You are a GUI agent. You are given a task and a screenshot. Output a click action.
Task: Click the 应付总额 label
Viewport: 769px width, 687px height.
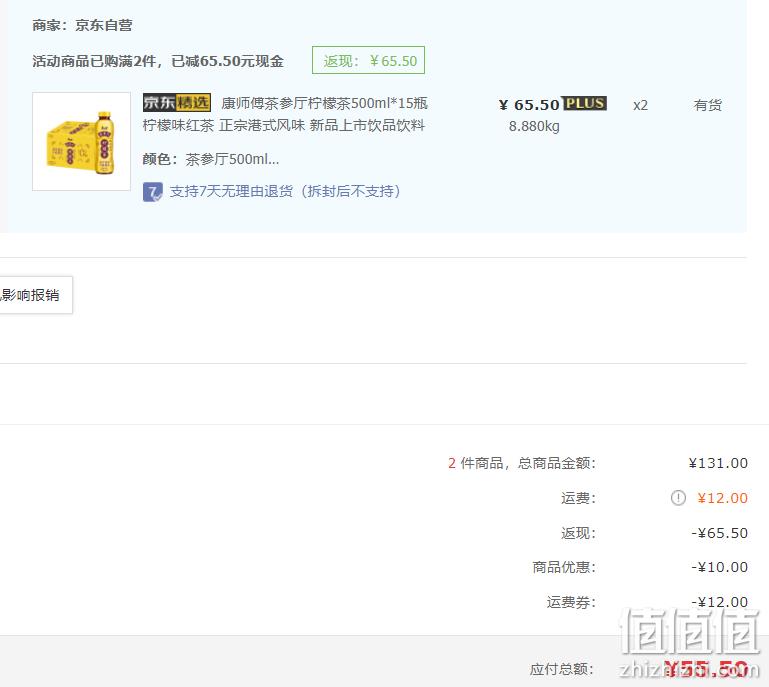click(562, 669)
